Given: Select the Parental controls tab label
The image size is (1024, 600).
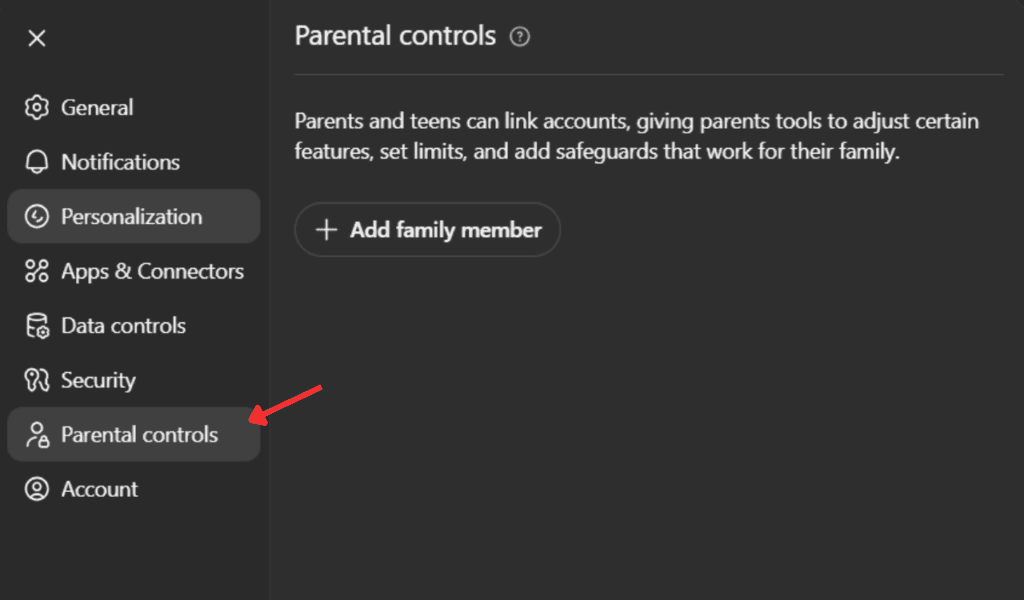Looking at the screenshot, I should [139, 435].
